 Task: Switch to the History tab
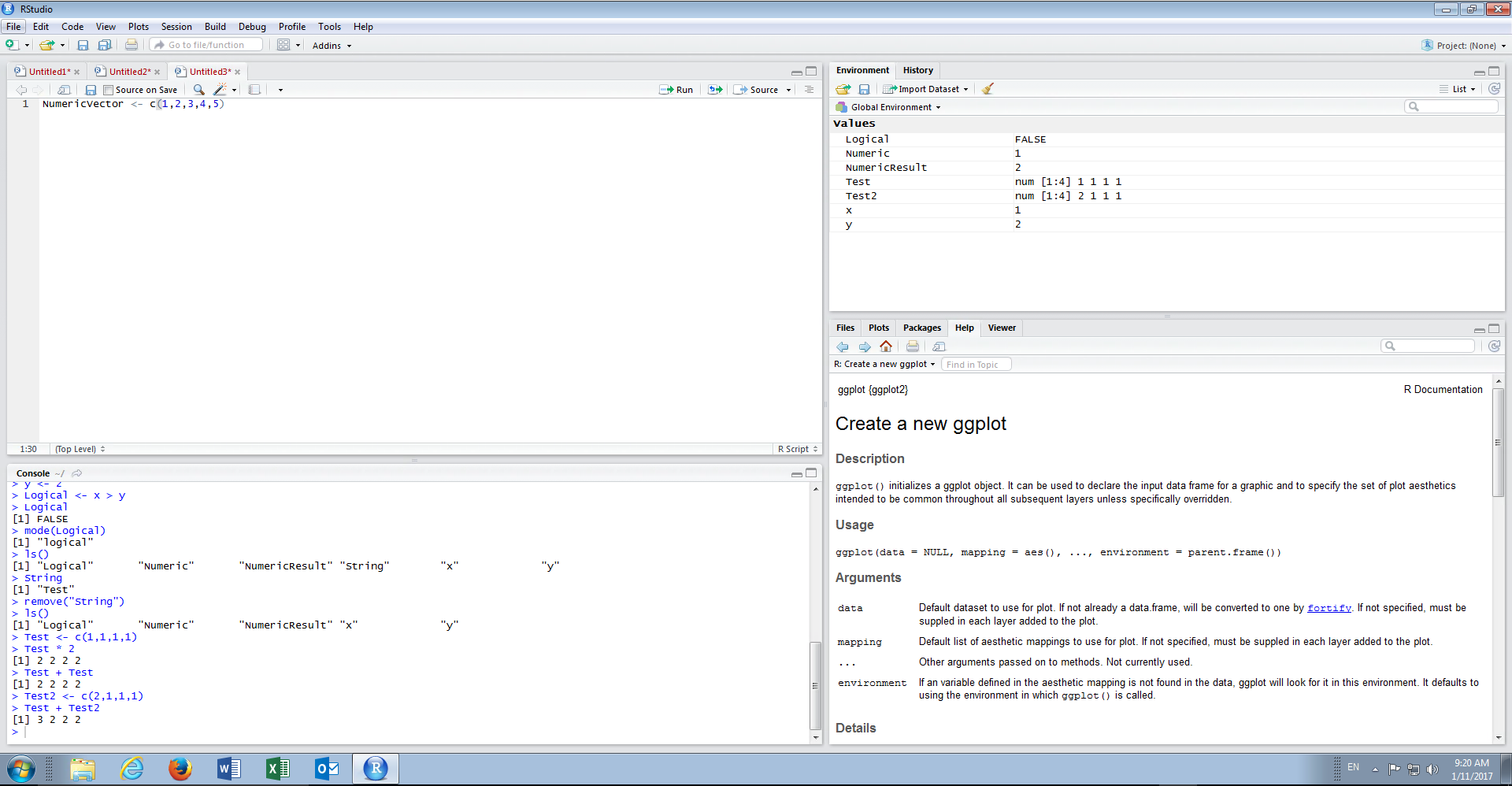[x=918, y=70]
